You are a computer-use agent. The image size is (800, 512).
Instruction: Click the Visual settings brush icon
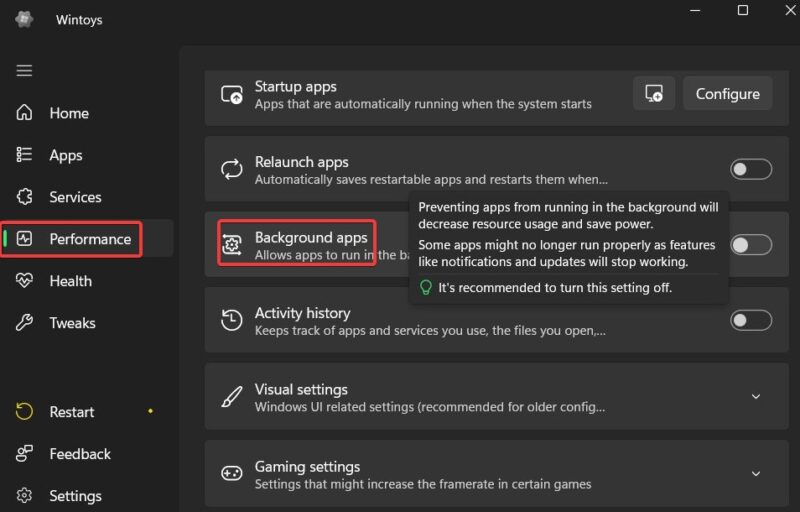tap(232, 397)
